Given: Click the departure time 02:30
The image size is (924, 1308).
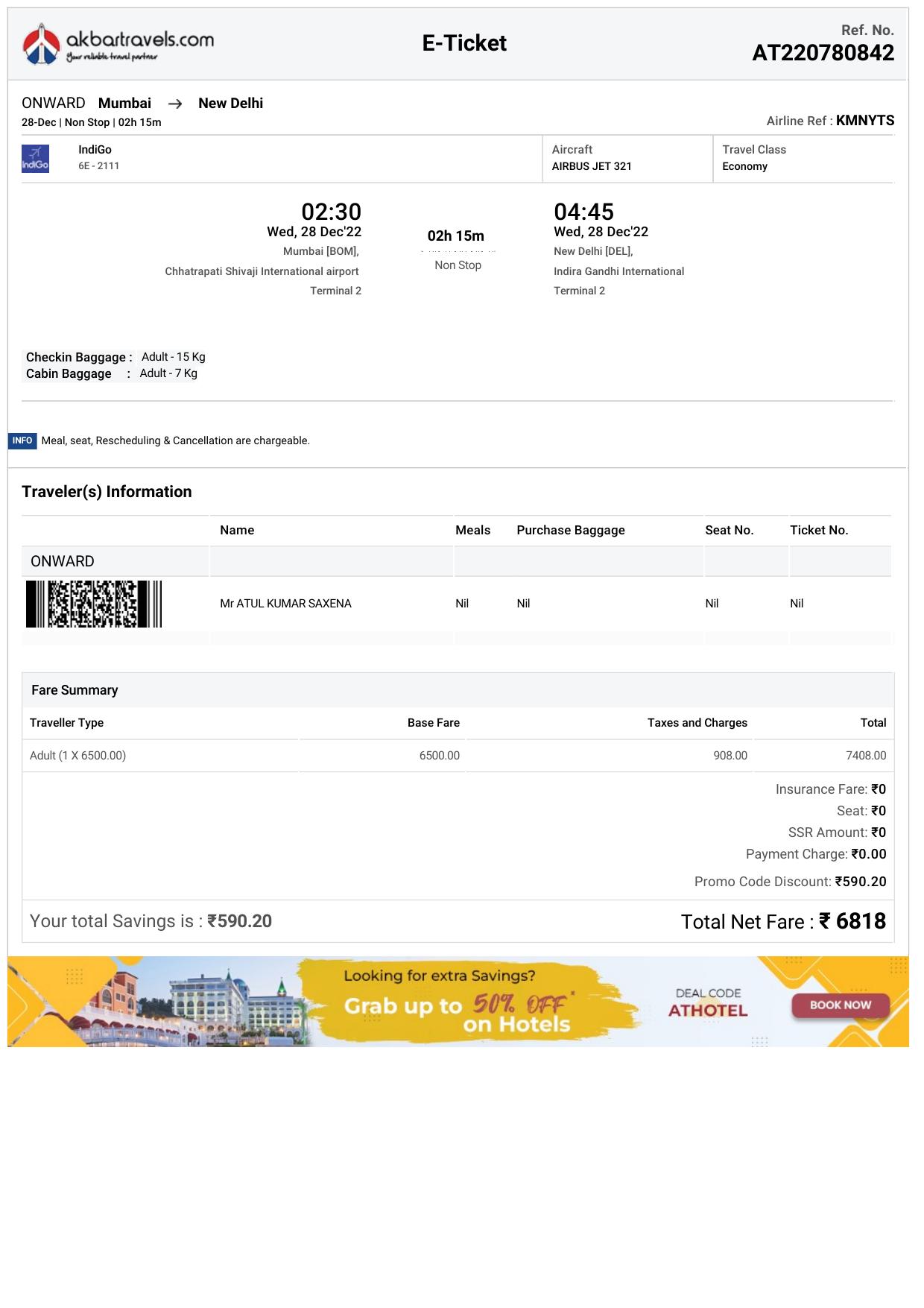Looking at the screenshot, I should click(x=331, y=212).
